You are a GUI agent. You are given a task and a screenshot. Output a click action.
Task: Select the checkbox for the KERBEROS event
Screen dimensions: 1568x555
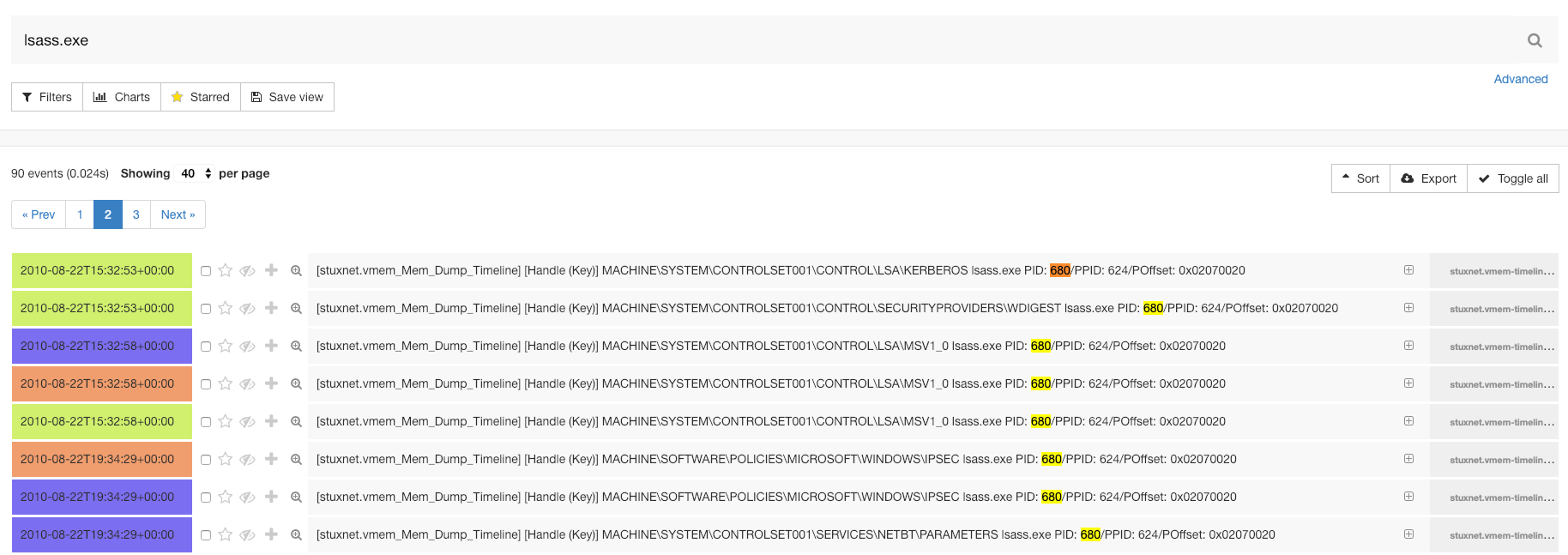[206, 271]
